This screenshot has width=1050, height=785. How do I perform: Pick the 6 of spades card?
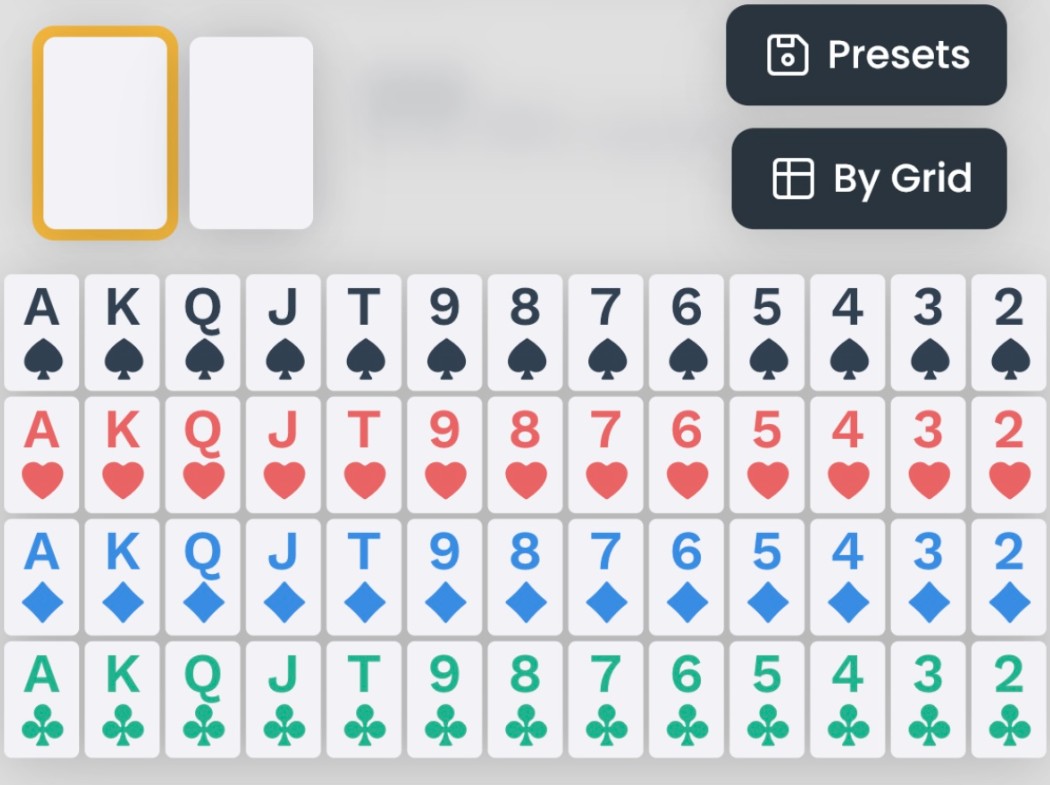pyautogui.click(x=686, y=332)
